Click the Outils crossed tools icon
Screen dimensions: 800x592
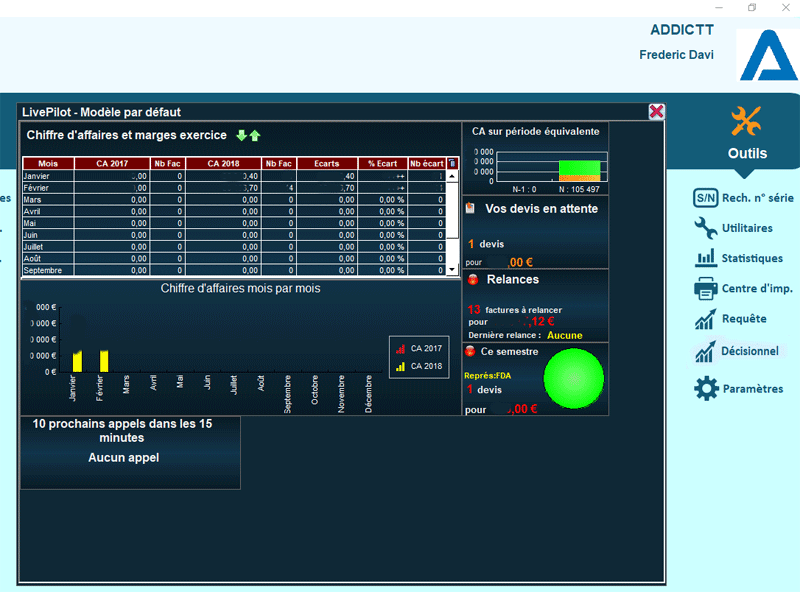pos(747,122)
